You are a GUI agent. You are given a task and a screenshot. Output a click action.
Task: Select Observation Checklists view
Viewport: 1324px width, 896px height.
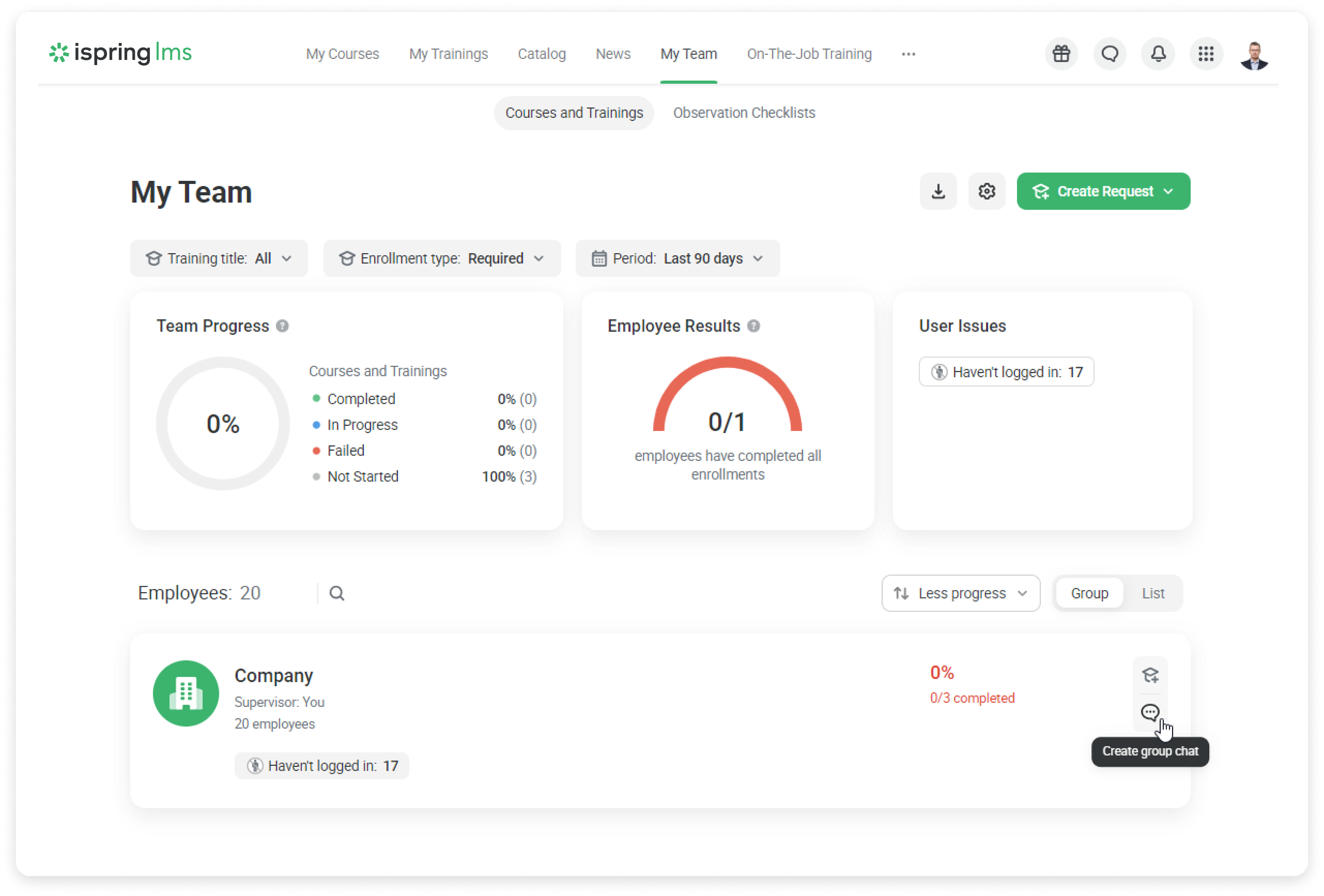click(x=744, y=113)
